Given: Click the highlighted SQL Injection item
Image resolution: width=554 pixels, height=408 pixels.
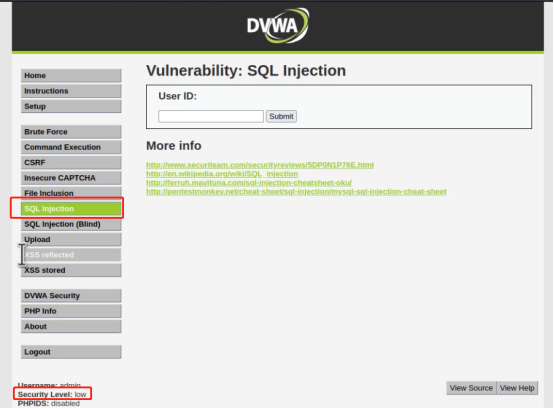Looking at the screenshot, I should (71, 209).
